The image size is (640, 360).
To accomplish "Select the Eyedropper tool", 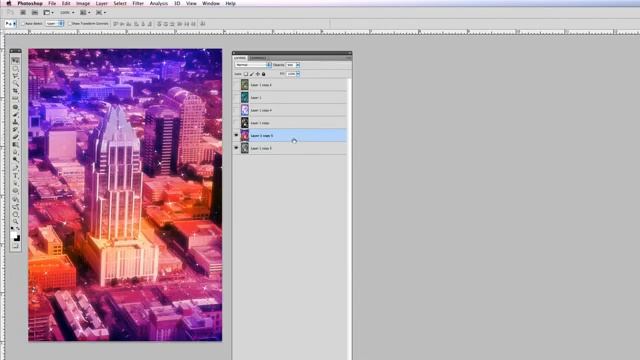I will (x=16, y=98).
